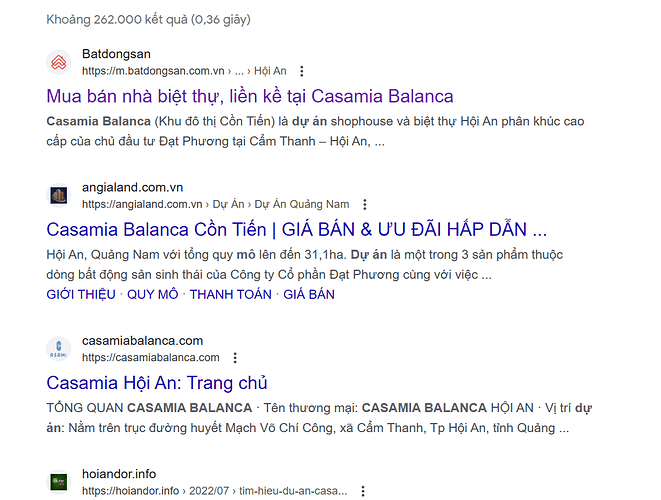Viewport: 661px width, 500px height.
Task: Click the Batdongsan snippet about Khu đô thị Cồn Tiến
Action: (x=315, y=131)
